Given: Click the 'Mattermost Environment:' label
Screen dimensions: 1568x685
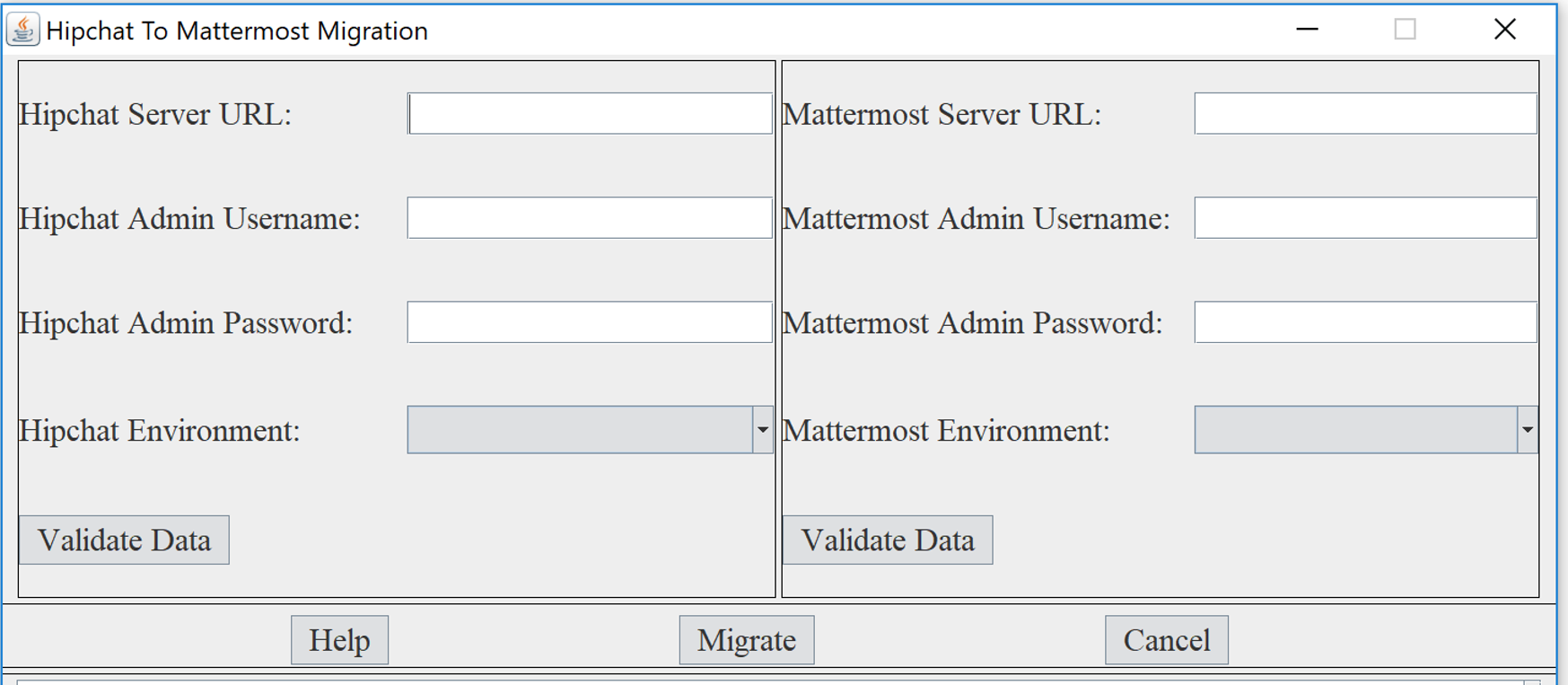Looking at the screenshot, I should (947, 431).
